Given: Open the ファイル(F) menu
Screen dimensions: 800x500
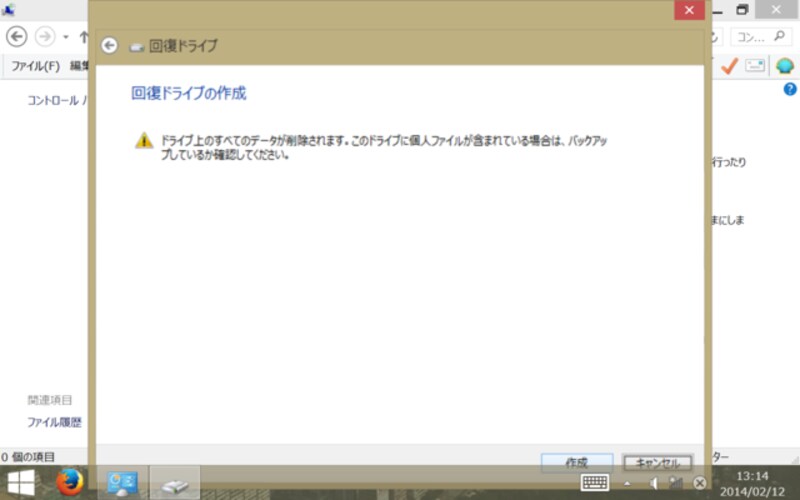Looking at the screenshot, I should click(35, 66).
